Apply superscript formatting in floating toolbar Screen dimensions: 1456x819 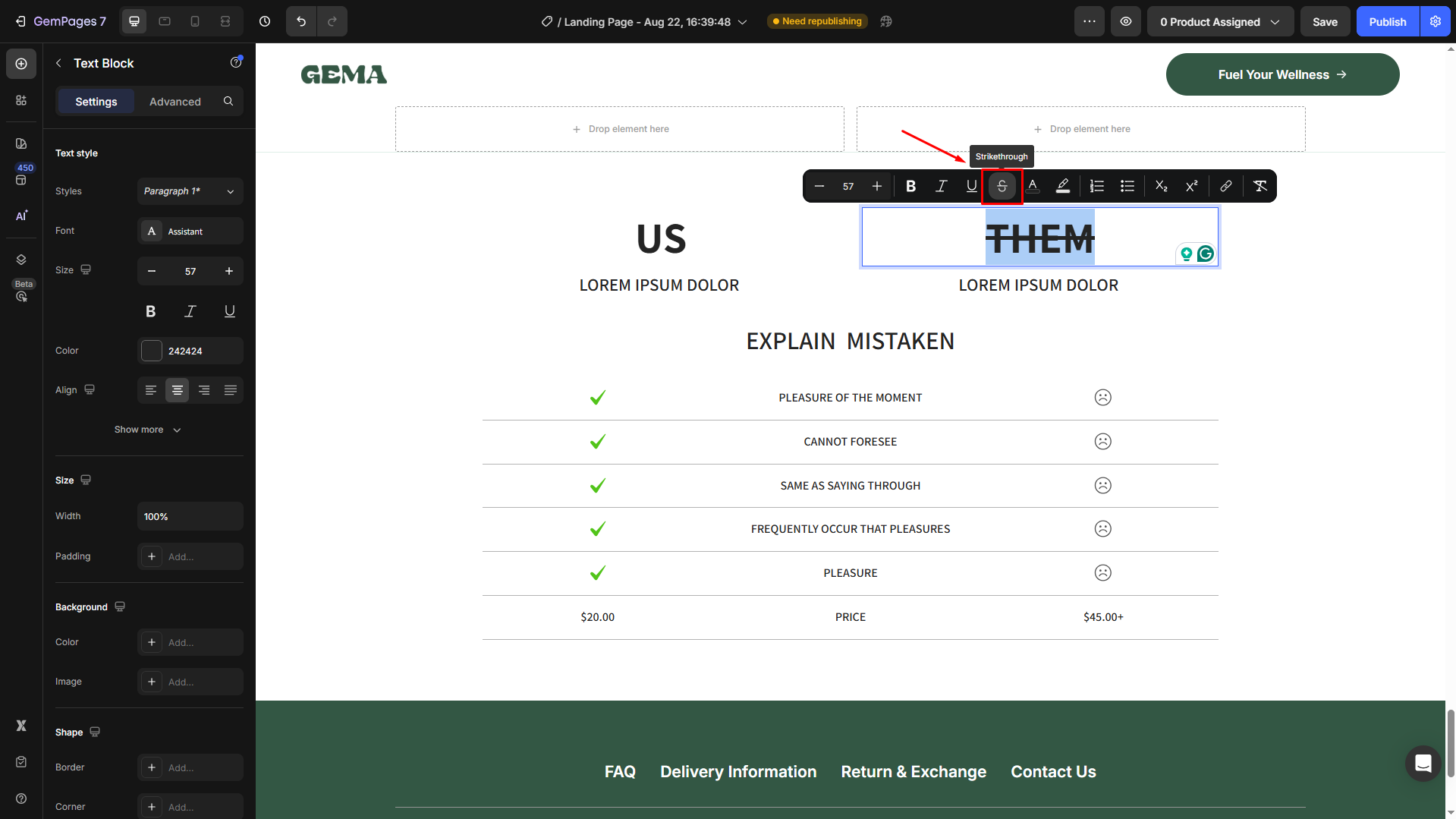tap(1191, 186)
